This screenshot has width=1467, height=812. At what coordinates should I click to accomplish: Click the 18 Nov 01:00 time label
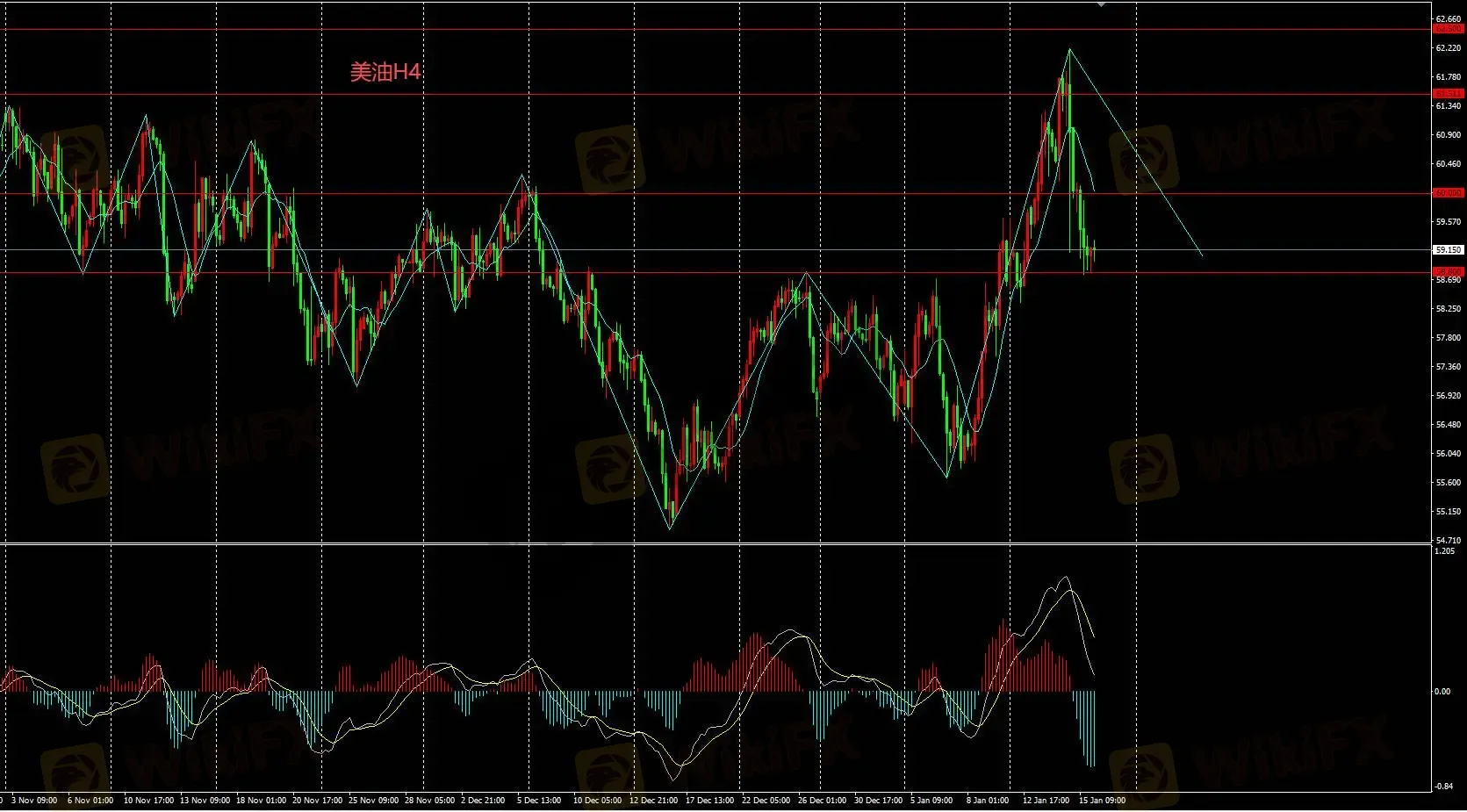point(261,801)
